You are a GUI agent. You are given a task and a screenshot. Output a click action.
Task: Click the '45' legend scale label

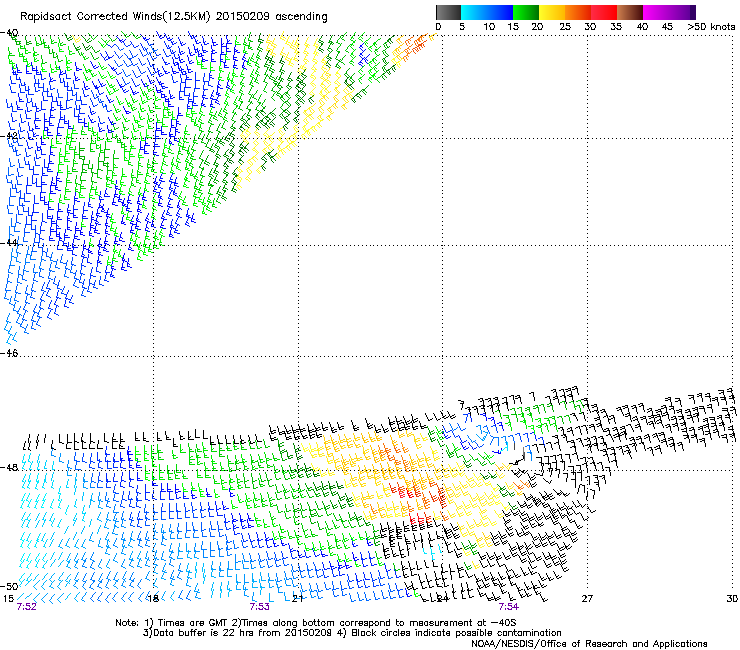pos(667,27)
